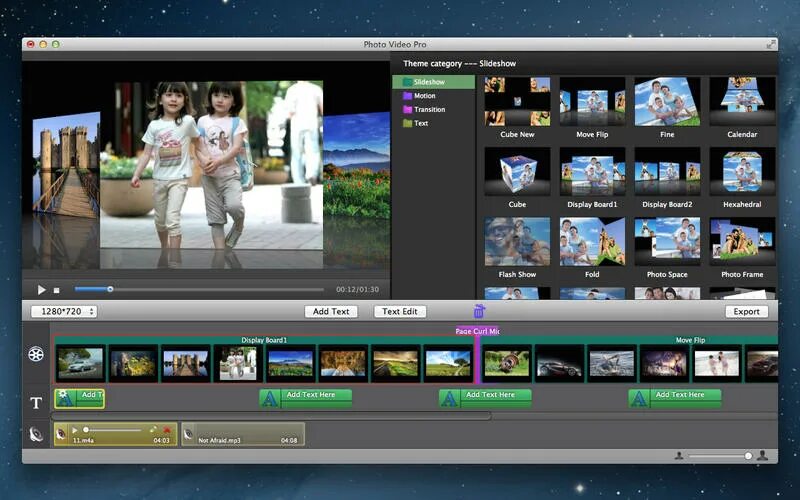The height and width of the screenshot is (500, 800).
Task: Click the large person zoom-in icon
Action: (762, 455)
